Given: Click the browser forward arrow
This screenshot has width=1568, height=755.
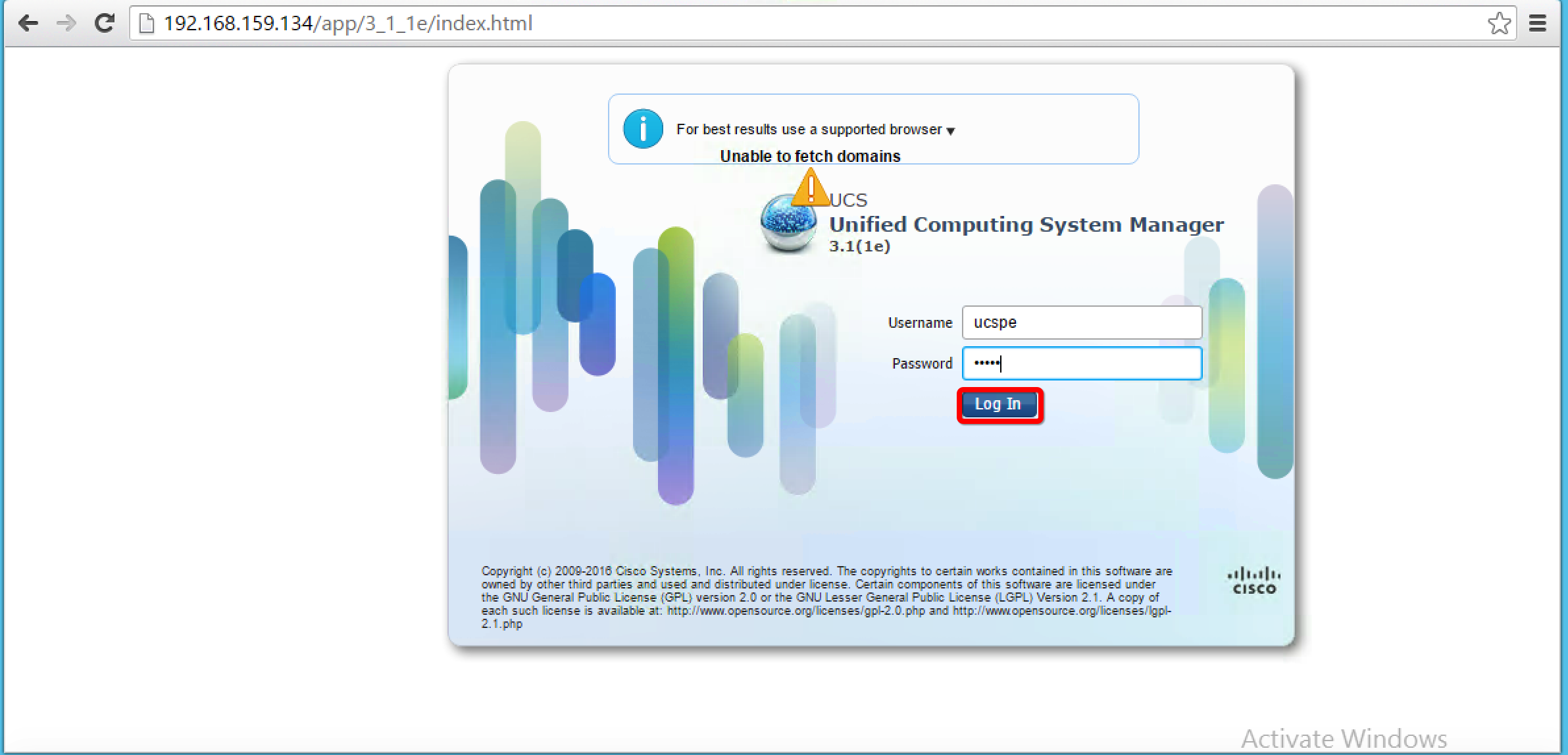Looking at the screenshot, I should [66, 24].
